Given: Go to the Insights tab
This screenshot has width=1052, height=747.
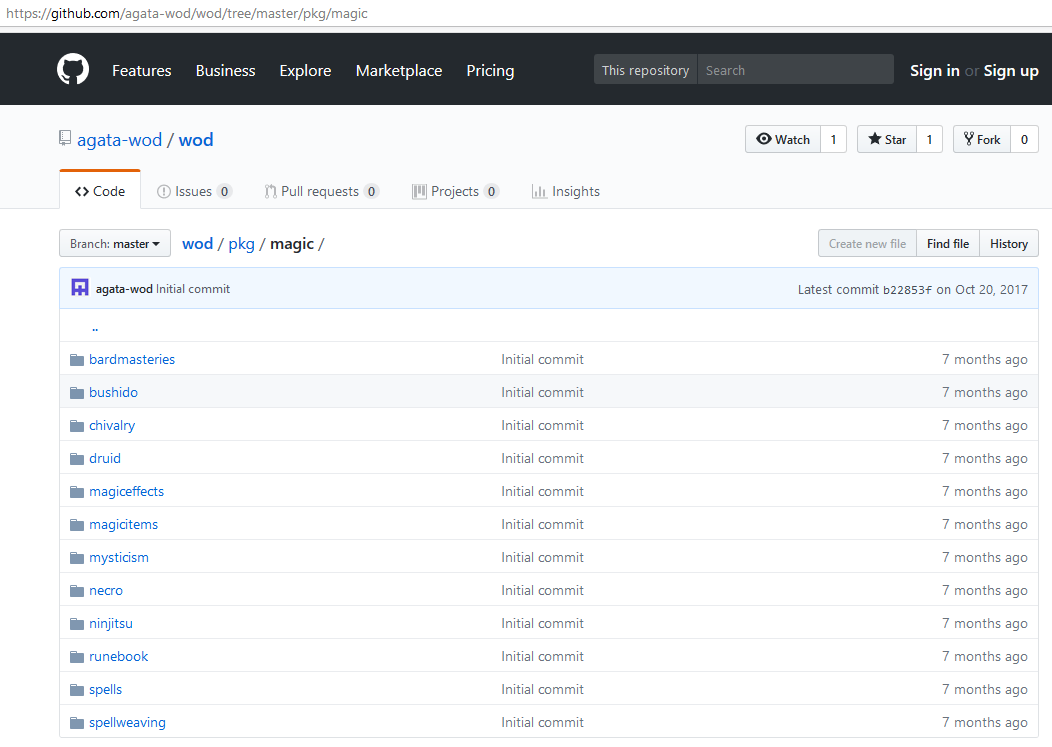Looking at the screenshot, I should coord(565,191).
